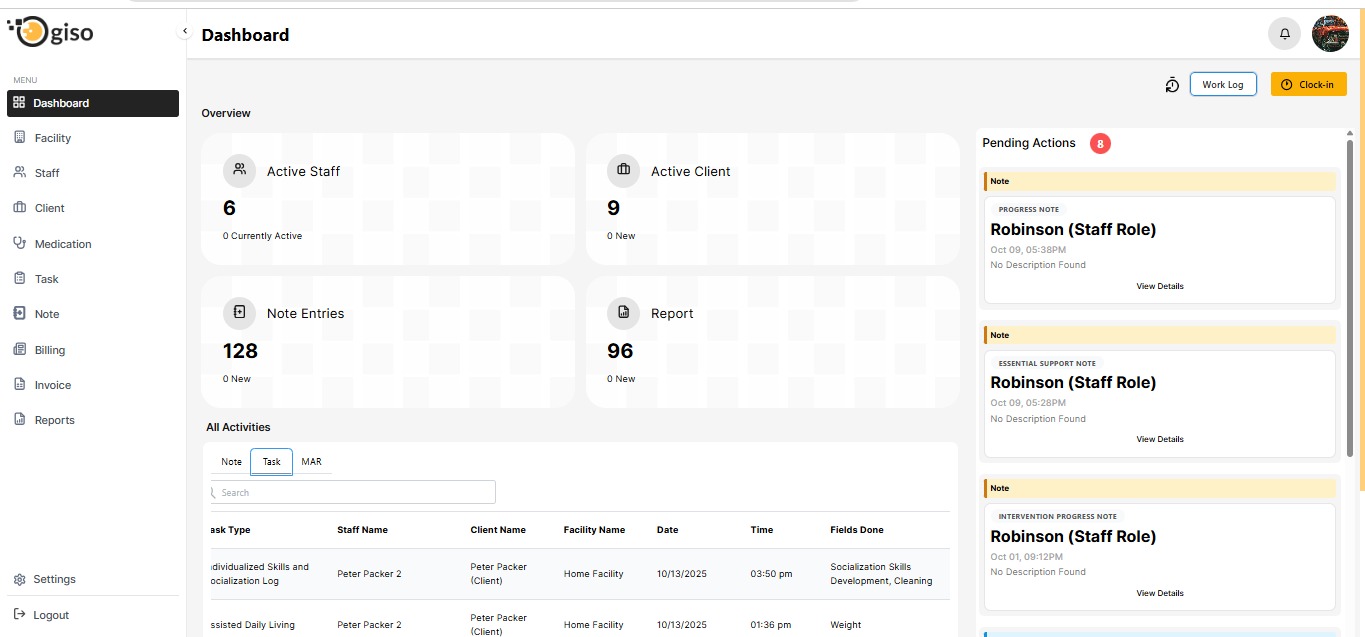Click the Active Staff people icon
1365x637 pixels.
tap(239, 170)
